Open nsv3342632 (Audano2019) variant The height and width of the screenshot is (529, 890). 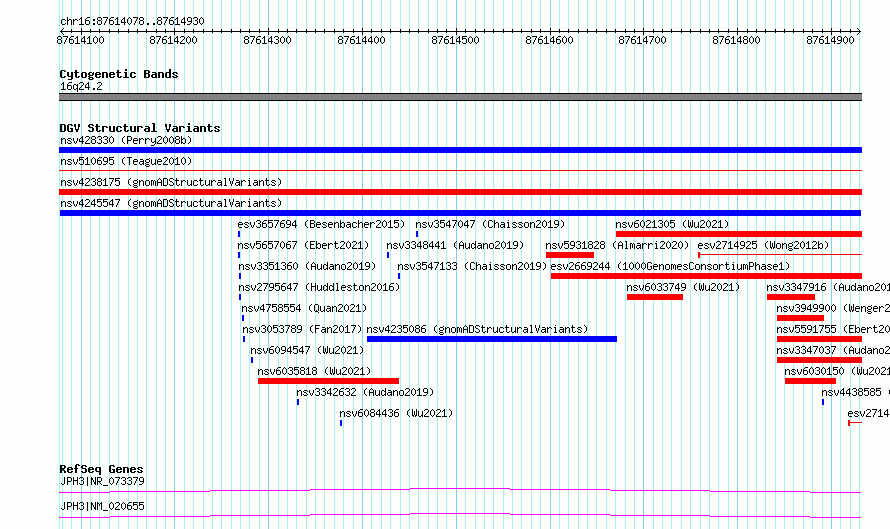point(365,392)
